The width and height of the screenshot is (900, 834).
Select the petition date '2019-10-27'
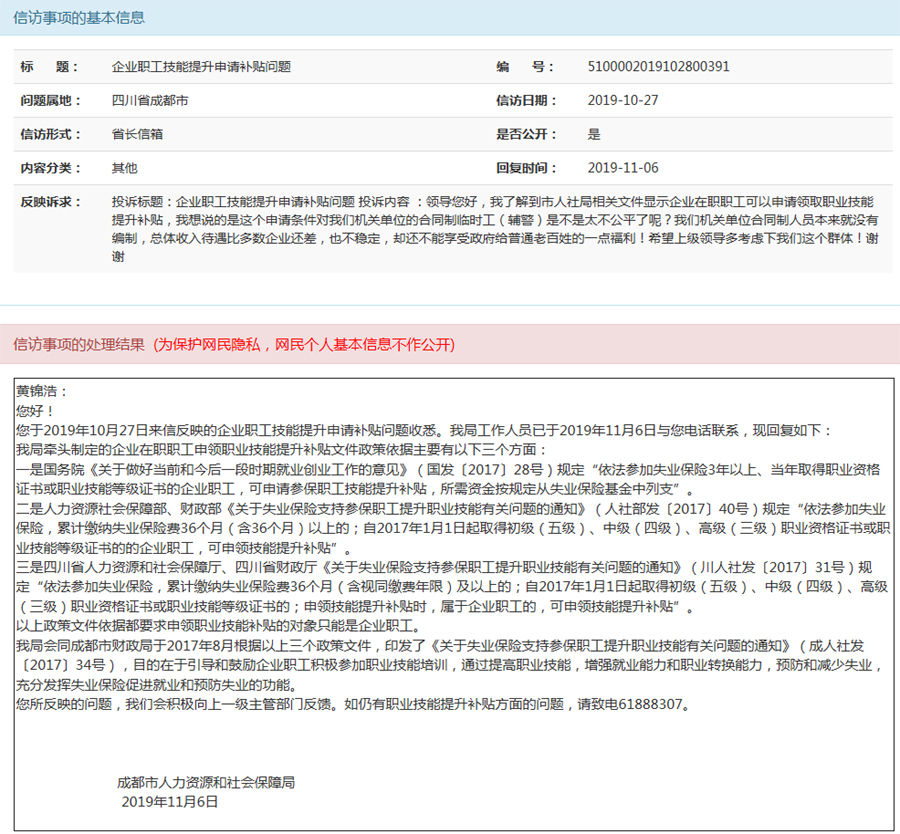coord(623,100)
